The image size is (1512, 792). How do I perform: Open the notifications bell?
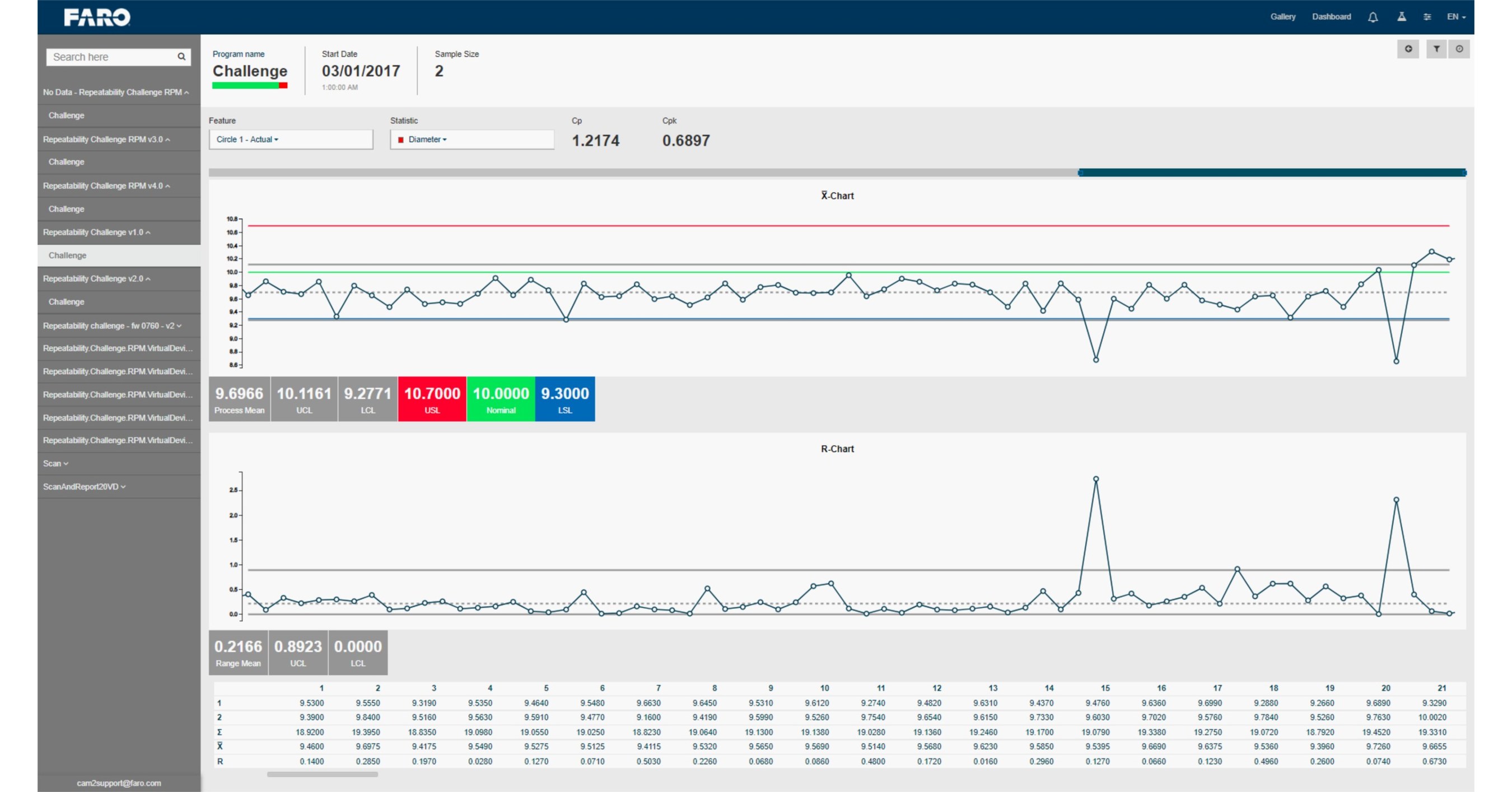(1373, 17)
